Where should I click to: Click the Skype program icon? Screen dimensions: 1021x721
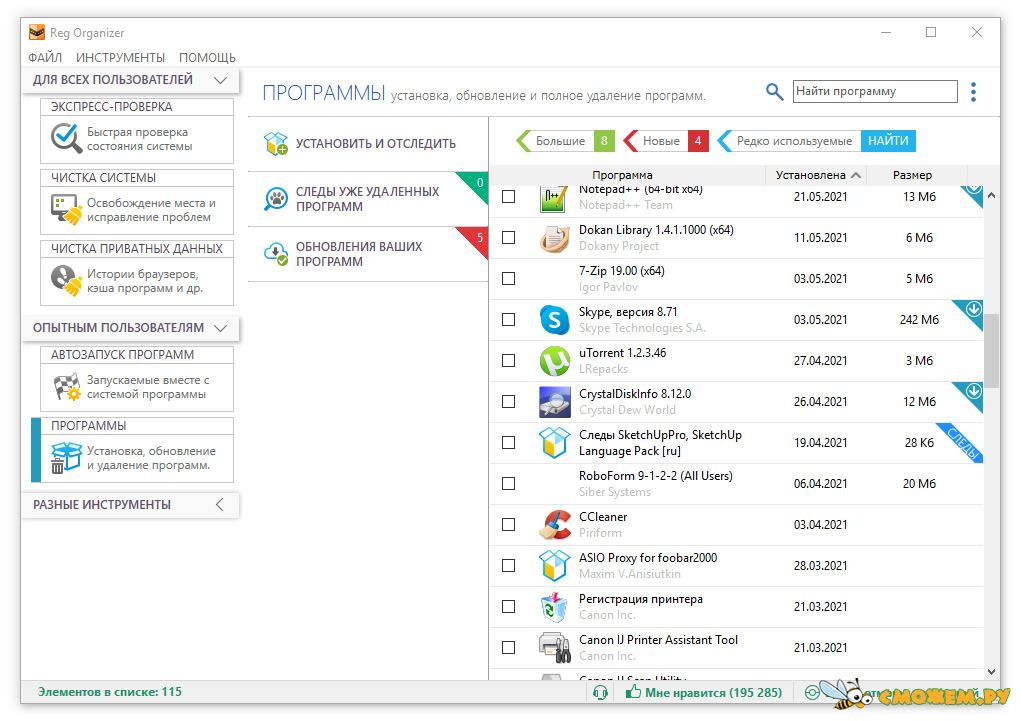[x=554, y=320]
